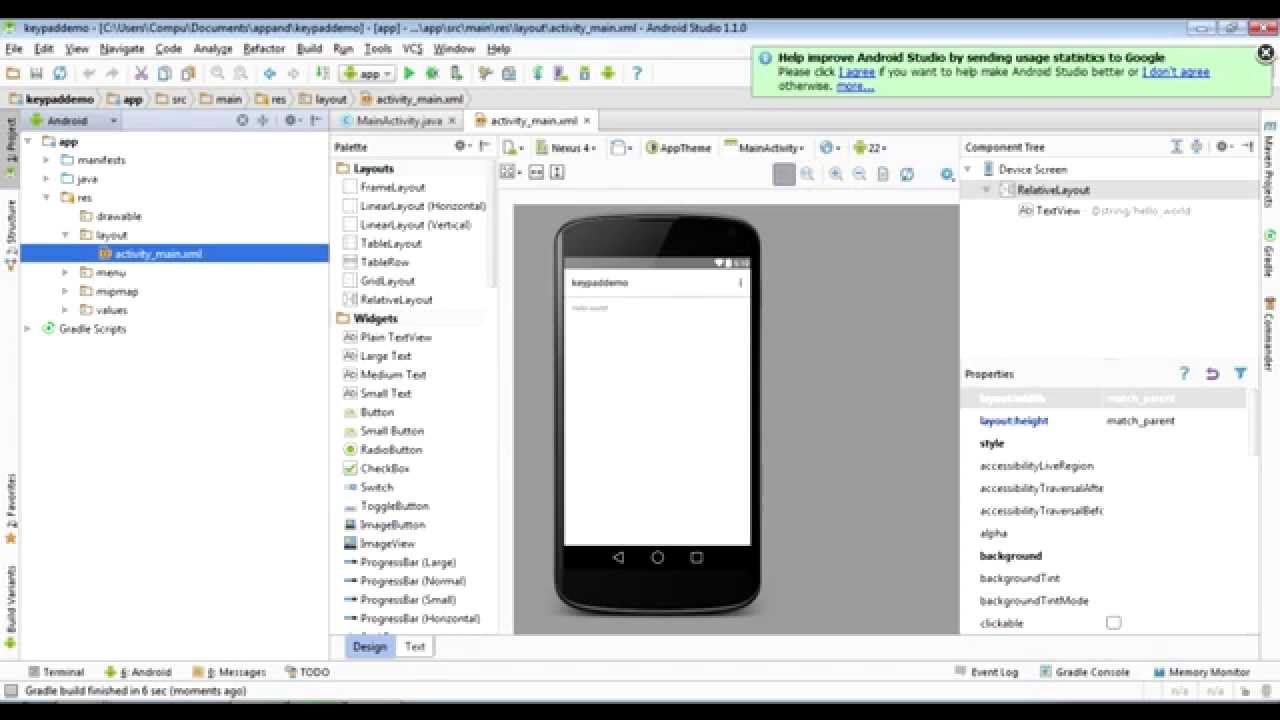The width and height of the screenshot is (1280, 720).
Task: Click the Debug app bug icon
Action: pos(433,73)
